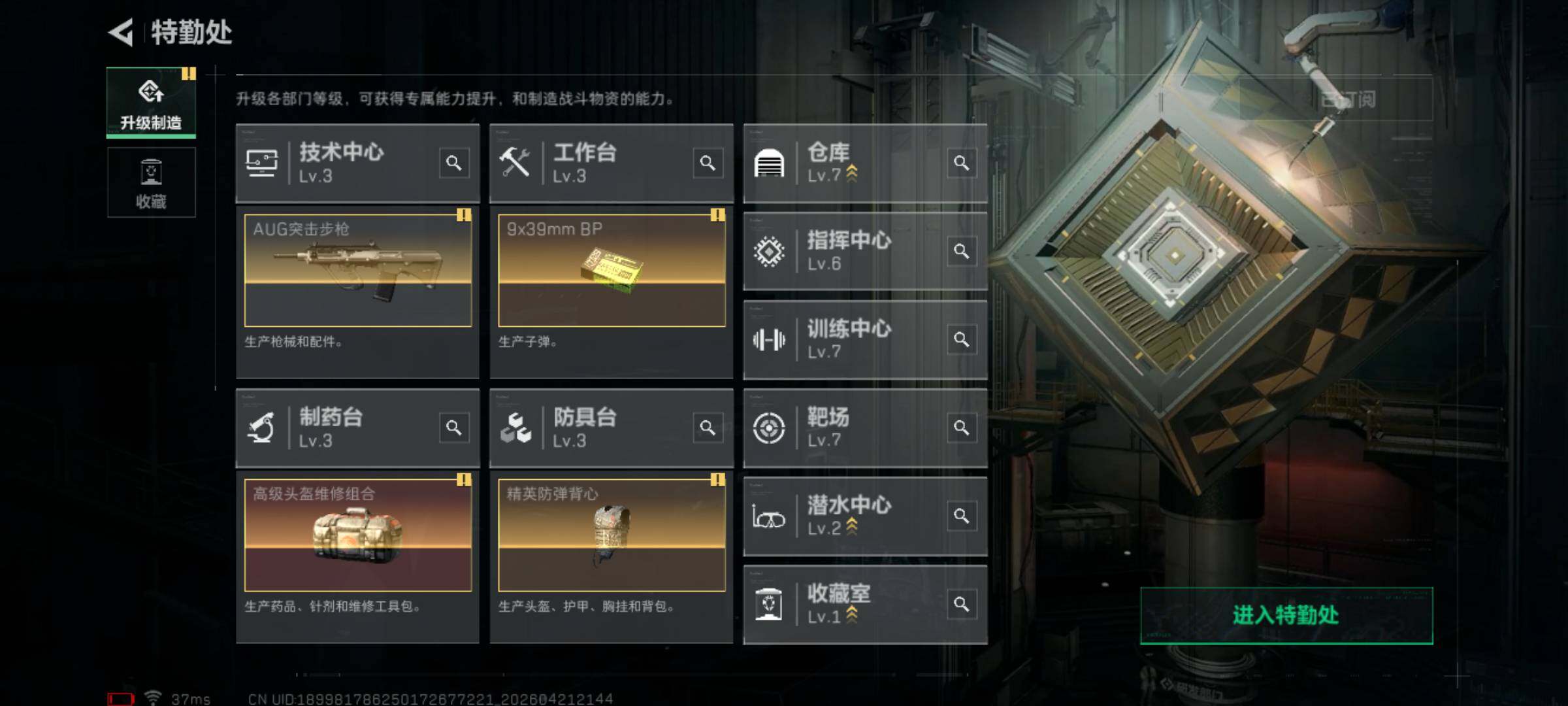Open the 高级头盔维修组合 production card
Viewport: 1568px width, 706px height.
[x=358, y=535]
